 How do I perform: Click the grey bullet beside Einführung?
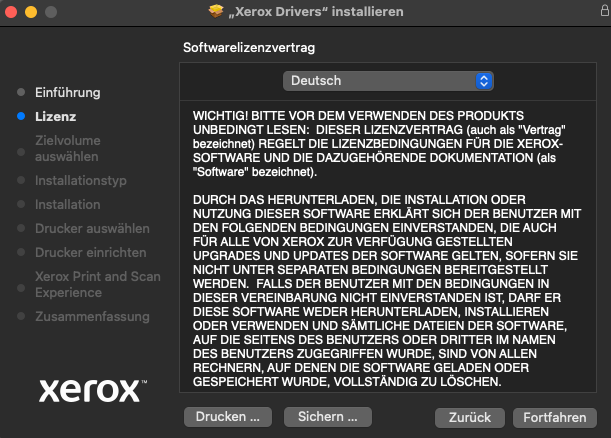click(21, 93)
